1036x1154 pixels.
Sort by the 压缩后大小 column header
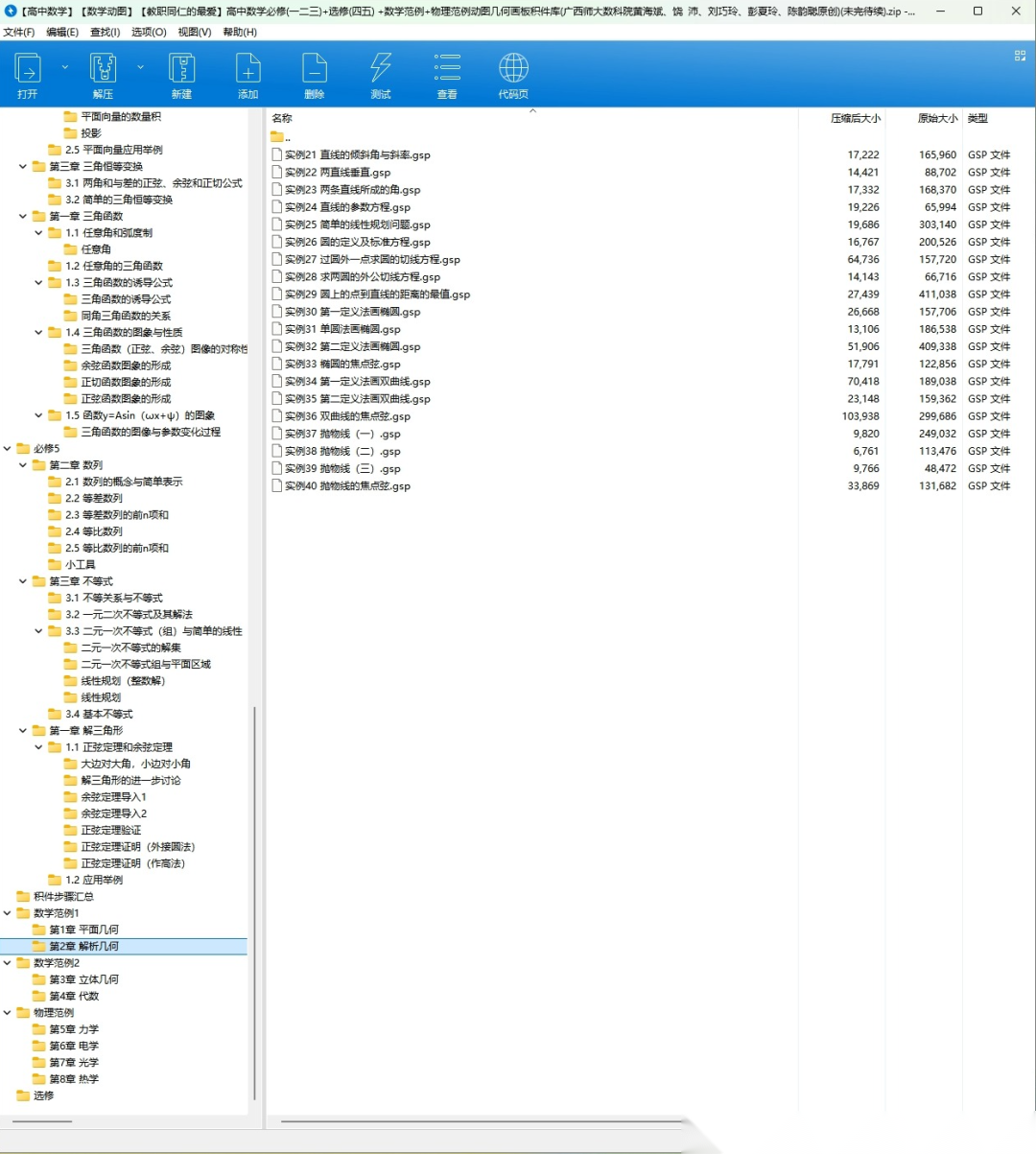pos(855,119)
